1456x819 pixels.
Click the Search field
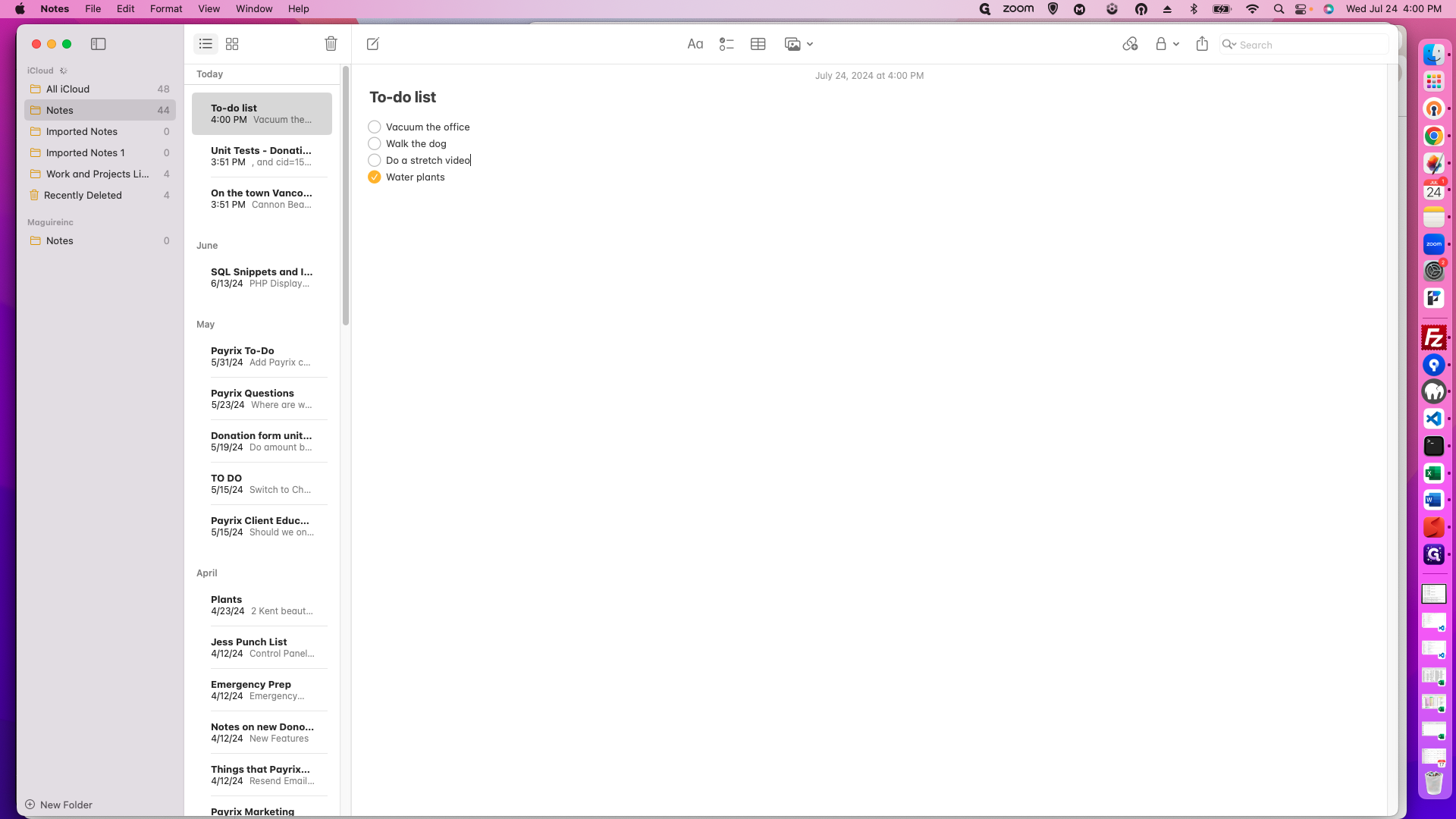[x=1304, y=45]
